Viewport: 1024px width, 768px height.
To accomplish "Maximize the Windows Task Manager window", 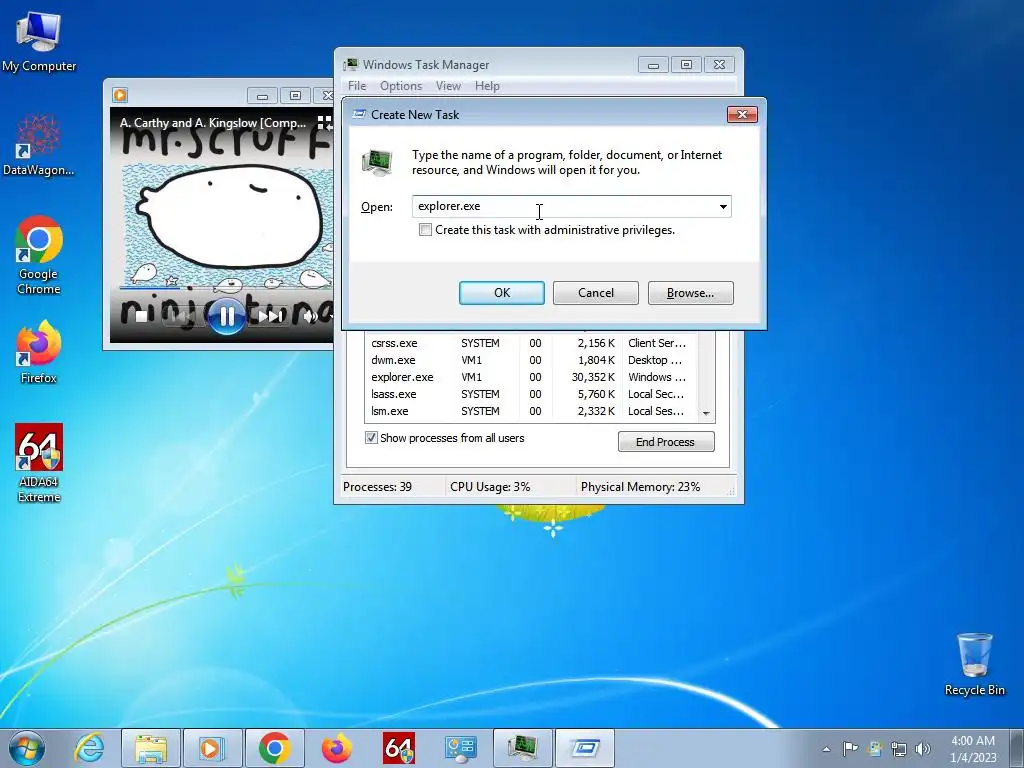I will pos(686,65).
